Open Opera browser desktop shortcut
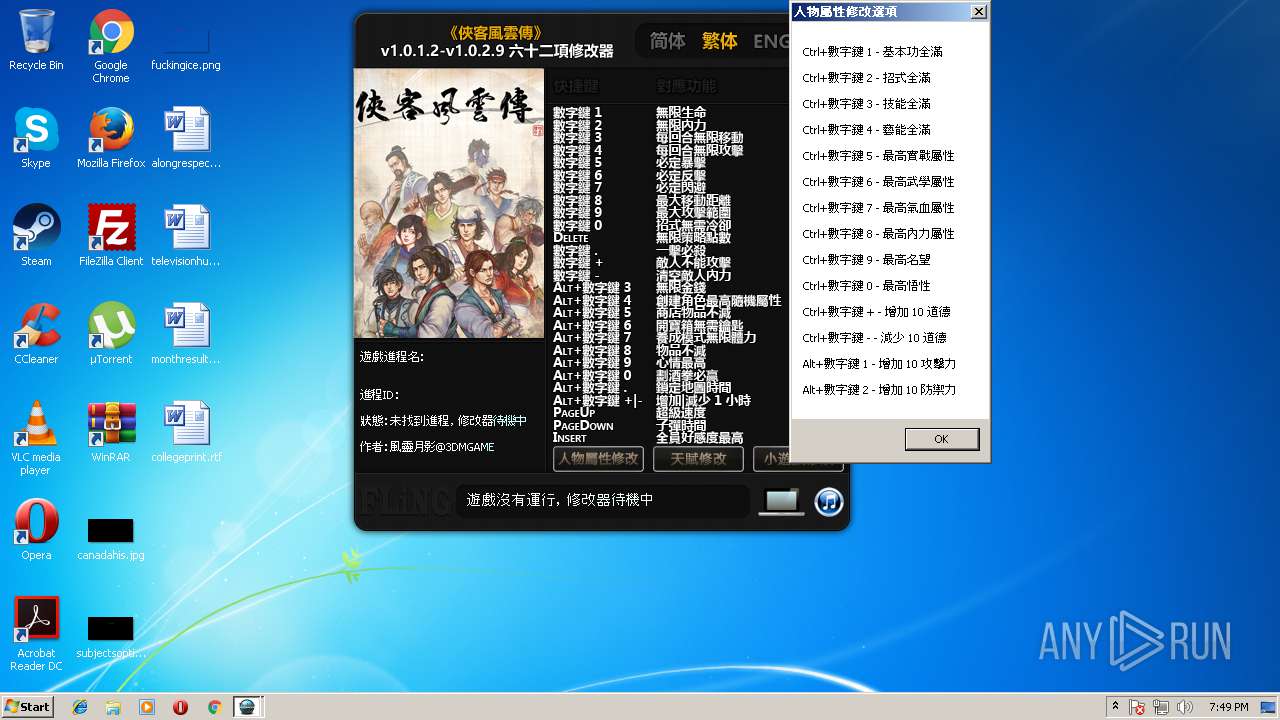The width and height of the screenshot is (1280, 720). (36, 530)
